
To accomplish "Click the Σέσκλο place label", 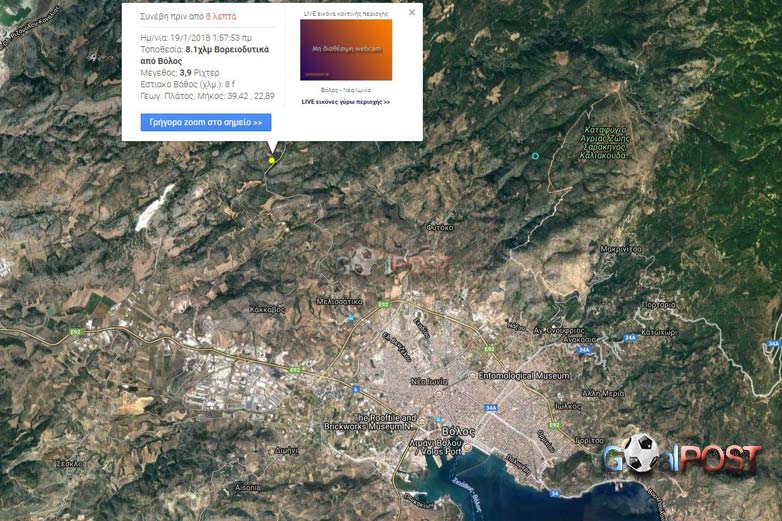I will pos(69,464).
